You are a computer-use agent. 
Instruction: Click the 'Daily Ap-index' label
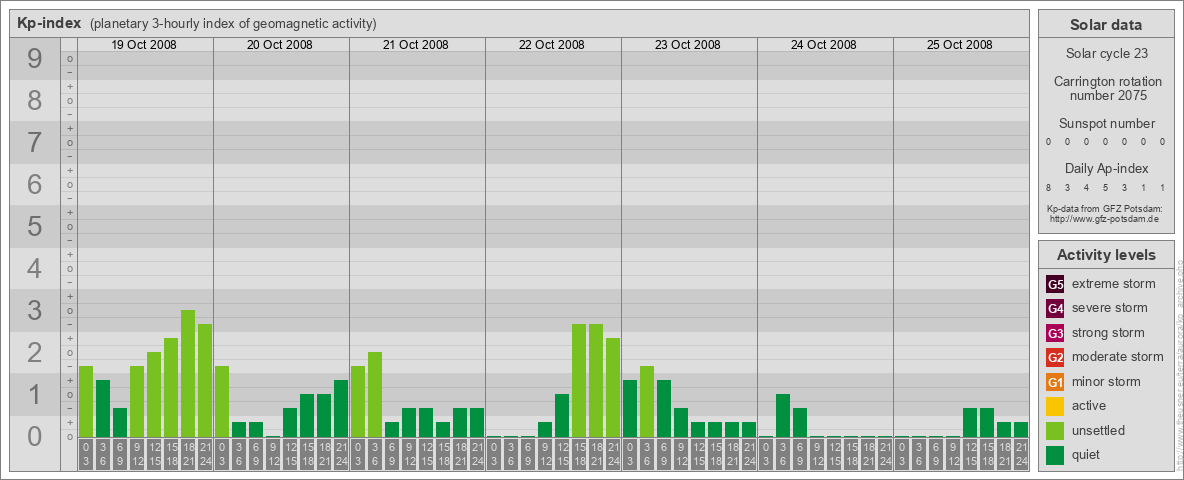click(1107, 168)
